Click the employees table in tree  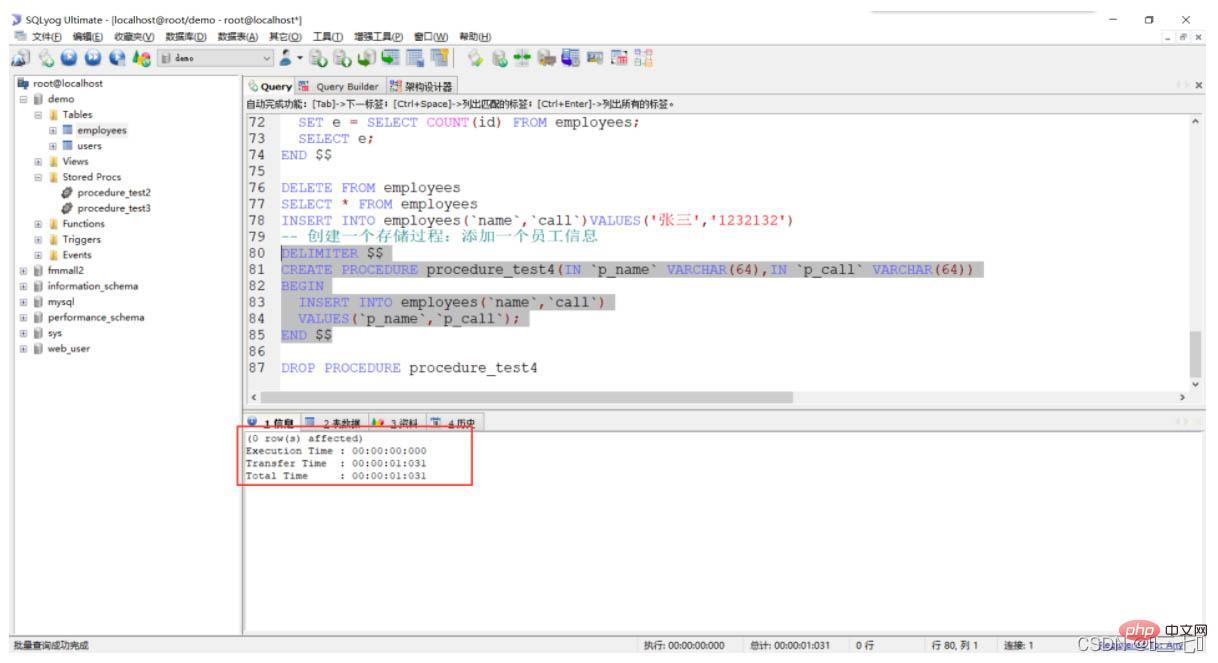101,130
